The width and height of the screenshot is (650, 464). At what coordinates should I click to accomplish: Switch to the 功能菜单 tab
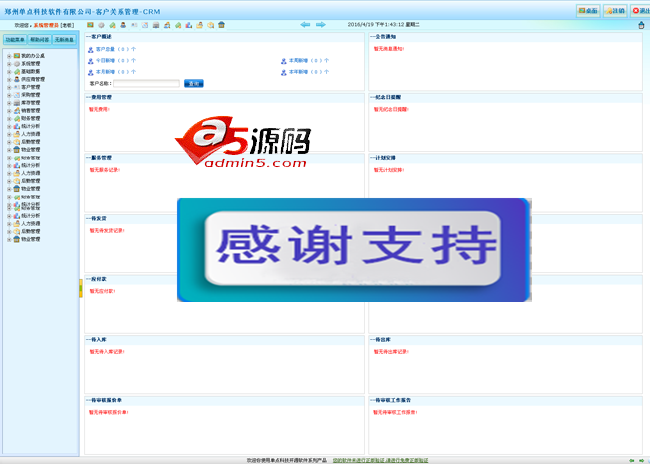[15, 40]
